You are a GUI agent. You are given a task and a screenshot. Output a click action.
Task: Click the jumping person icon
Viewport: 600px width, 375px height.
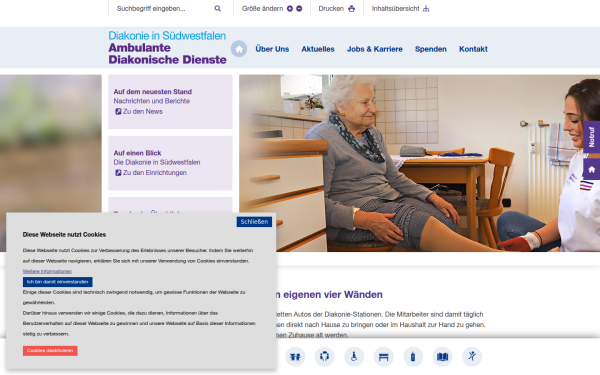(472, 357)
